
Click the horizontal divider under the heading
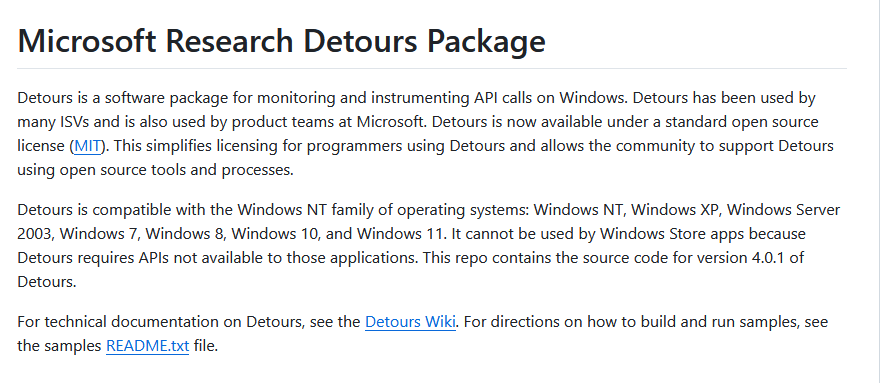click(x=432, y=69)
